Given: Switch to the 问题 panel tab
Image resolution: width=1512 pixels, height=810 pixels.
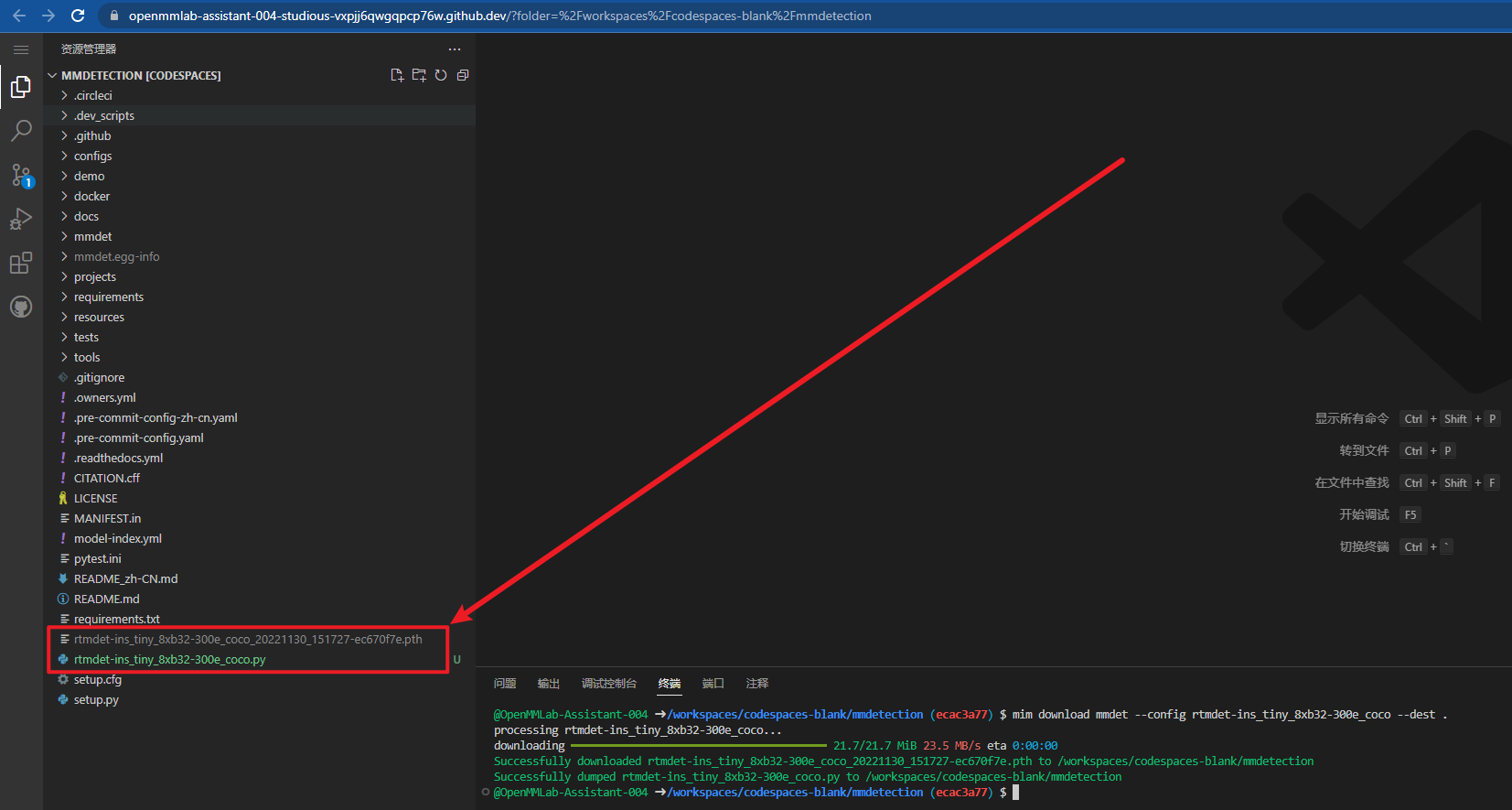Looking at the screenshot, I should [505, 684].
